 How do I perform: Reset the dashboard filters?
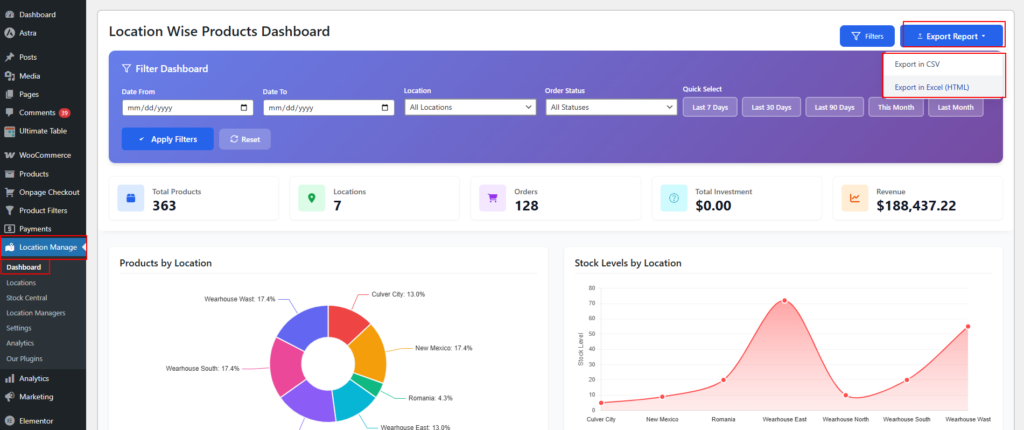[245, 139]
